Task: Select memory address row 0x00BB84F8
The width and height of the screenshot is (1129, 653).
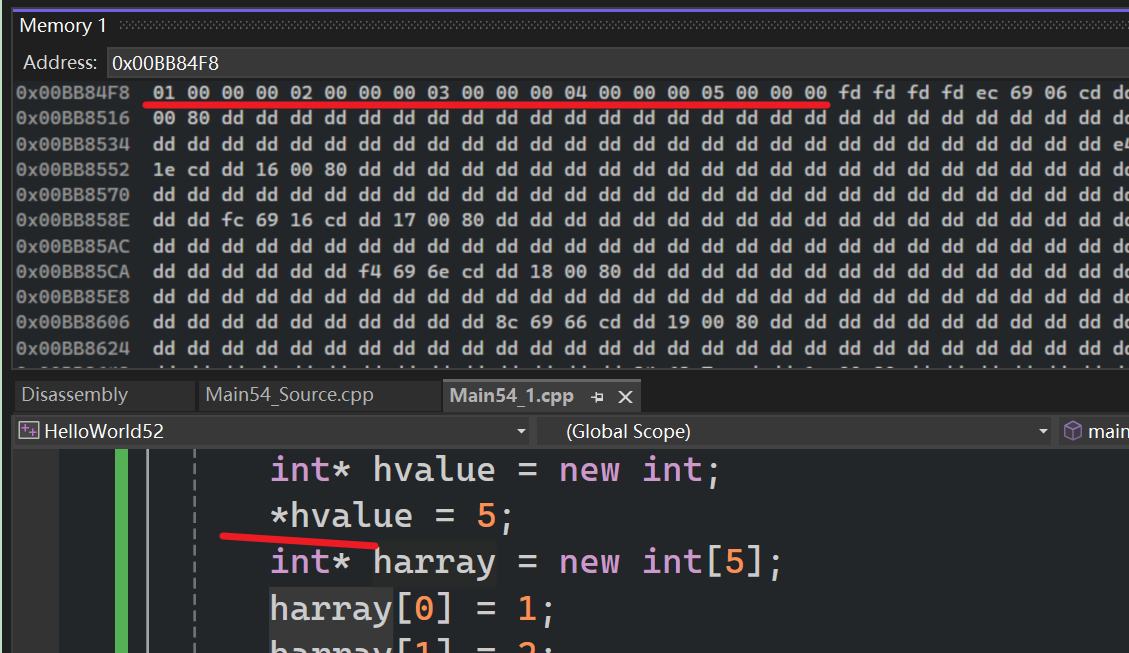Action: pos(72,93)
